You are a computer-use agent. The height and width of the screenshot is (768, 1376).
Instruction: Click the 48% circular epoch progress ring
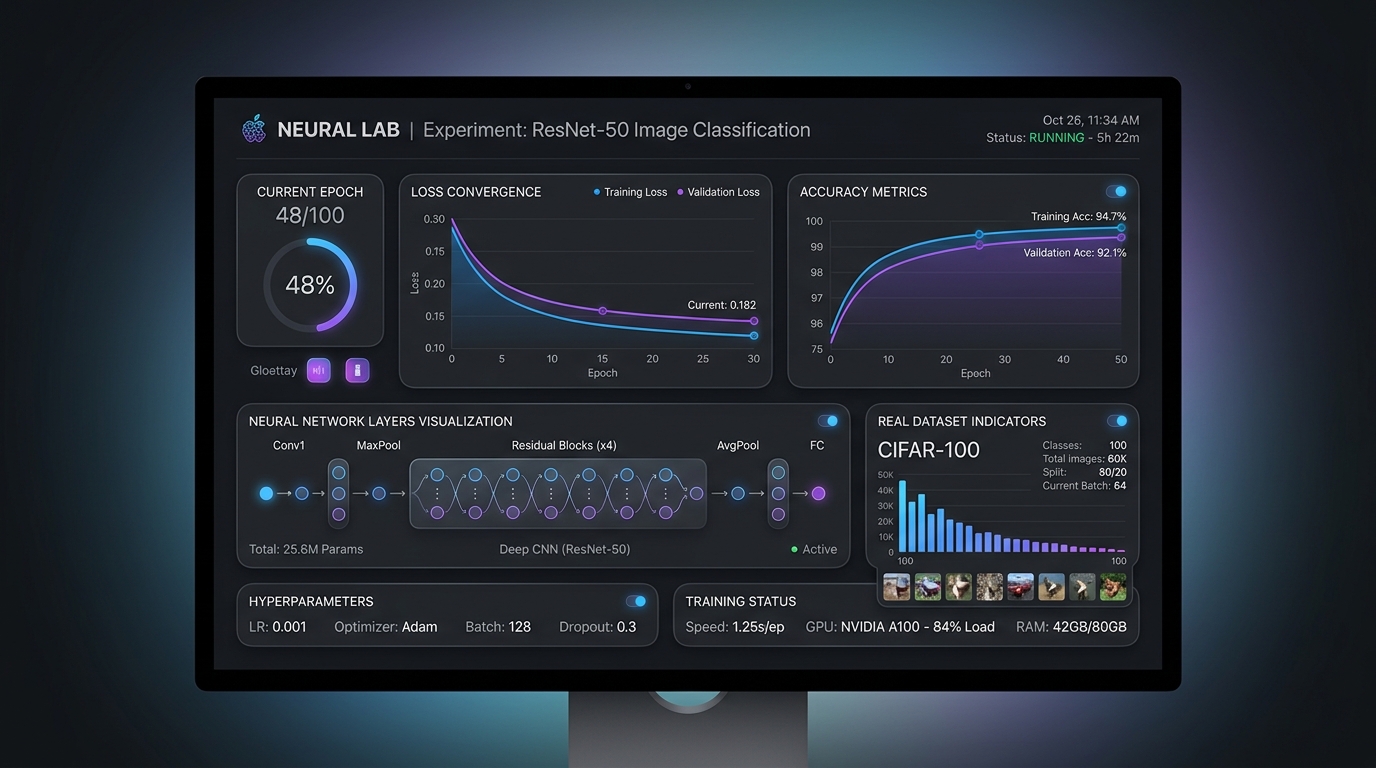(x=310, y=285)
